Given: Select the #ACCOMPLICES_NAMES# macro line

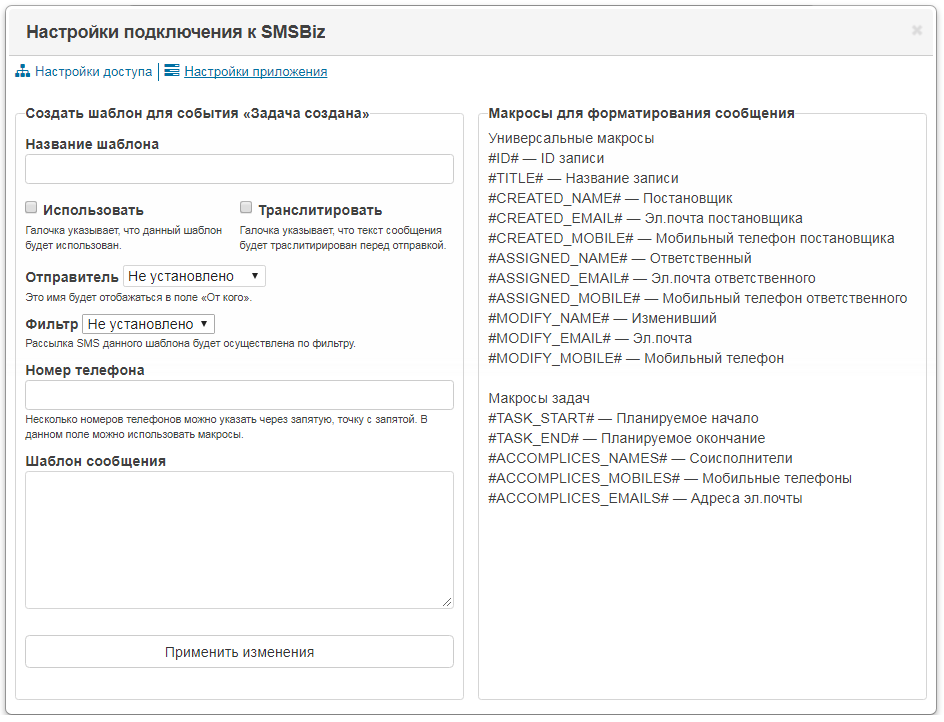Looking at the screenshot, I should tap(641, 458).
